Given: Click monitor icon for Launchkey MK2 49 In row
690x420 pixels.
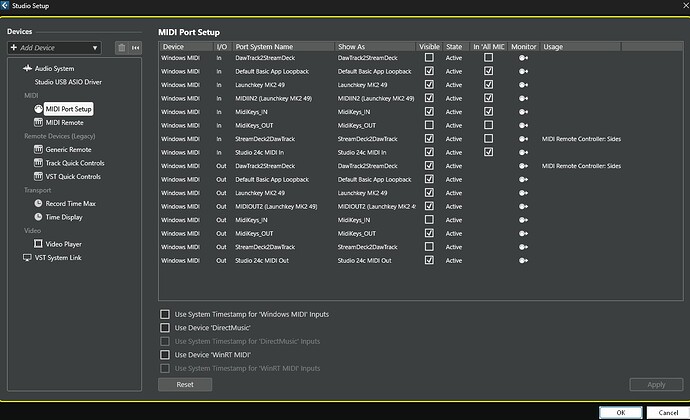Looking at the screenshot, I should click(x=523, y=85).
